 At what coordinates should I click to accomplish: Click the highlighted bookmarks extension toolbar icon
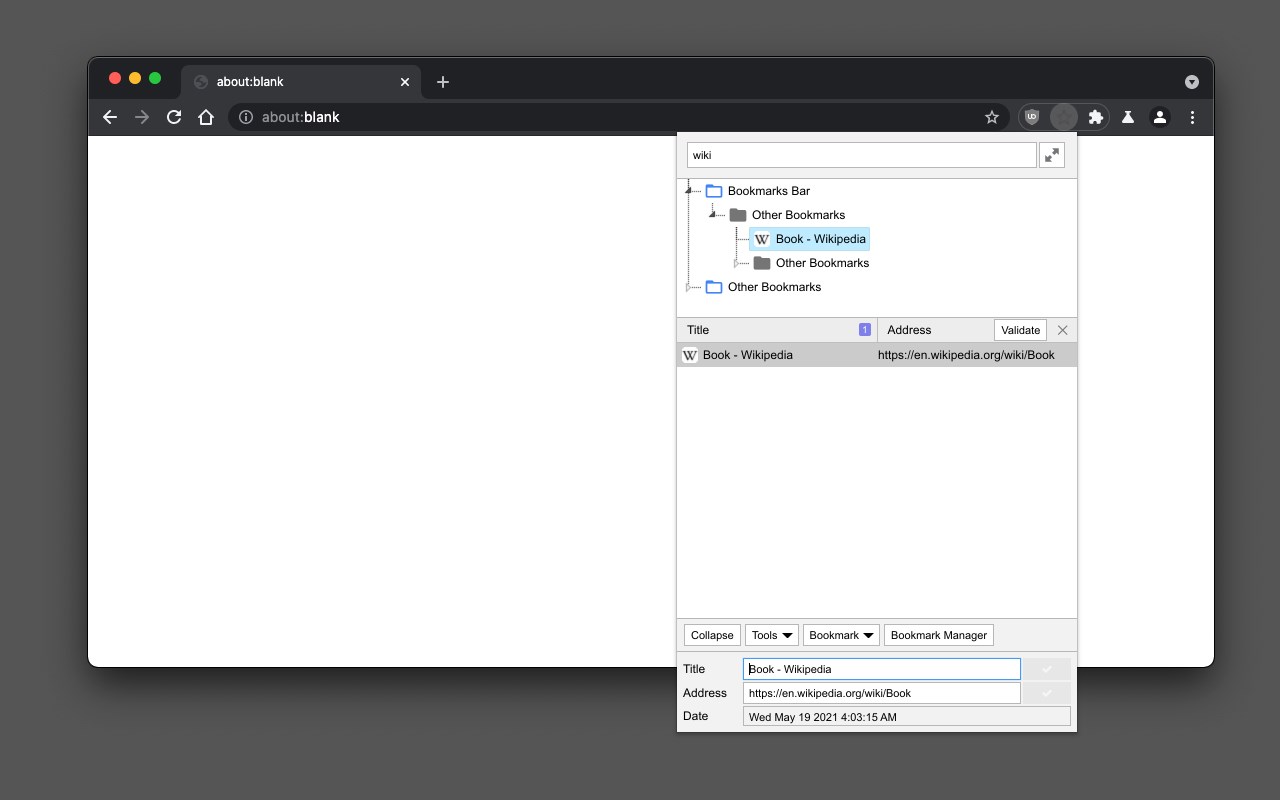pos(1064,117)
